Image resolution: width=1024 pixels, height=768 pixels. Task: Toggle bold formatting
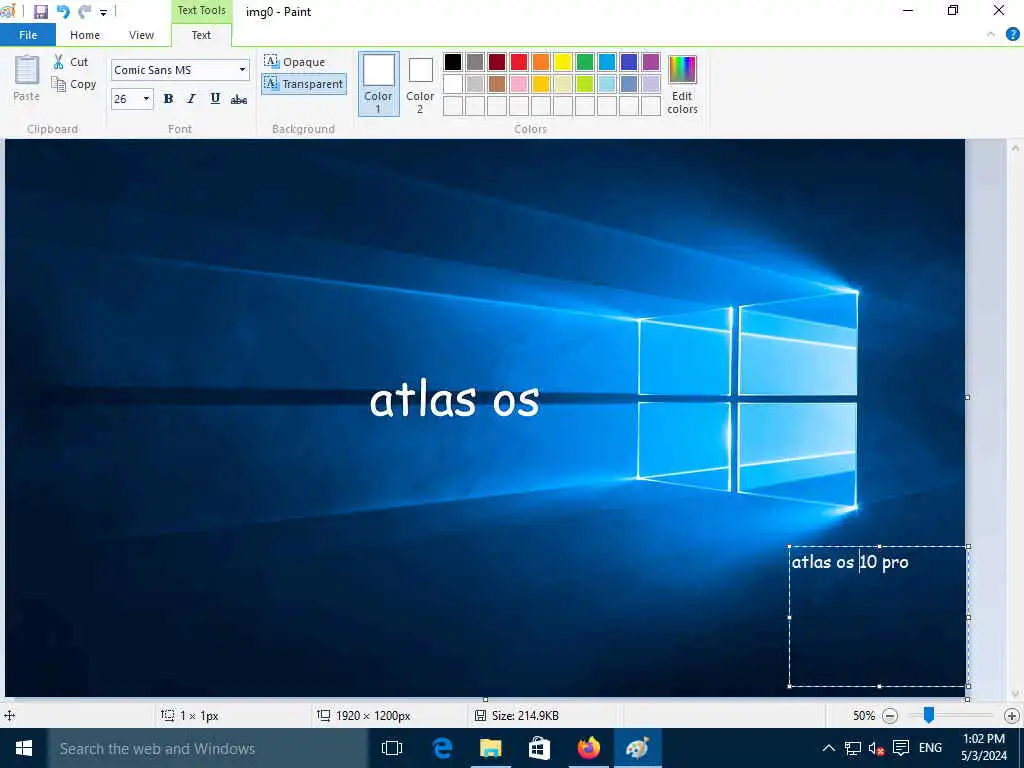(168, 99)
